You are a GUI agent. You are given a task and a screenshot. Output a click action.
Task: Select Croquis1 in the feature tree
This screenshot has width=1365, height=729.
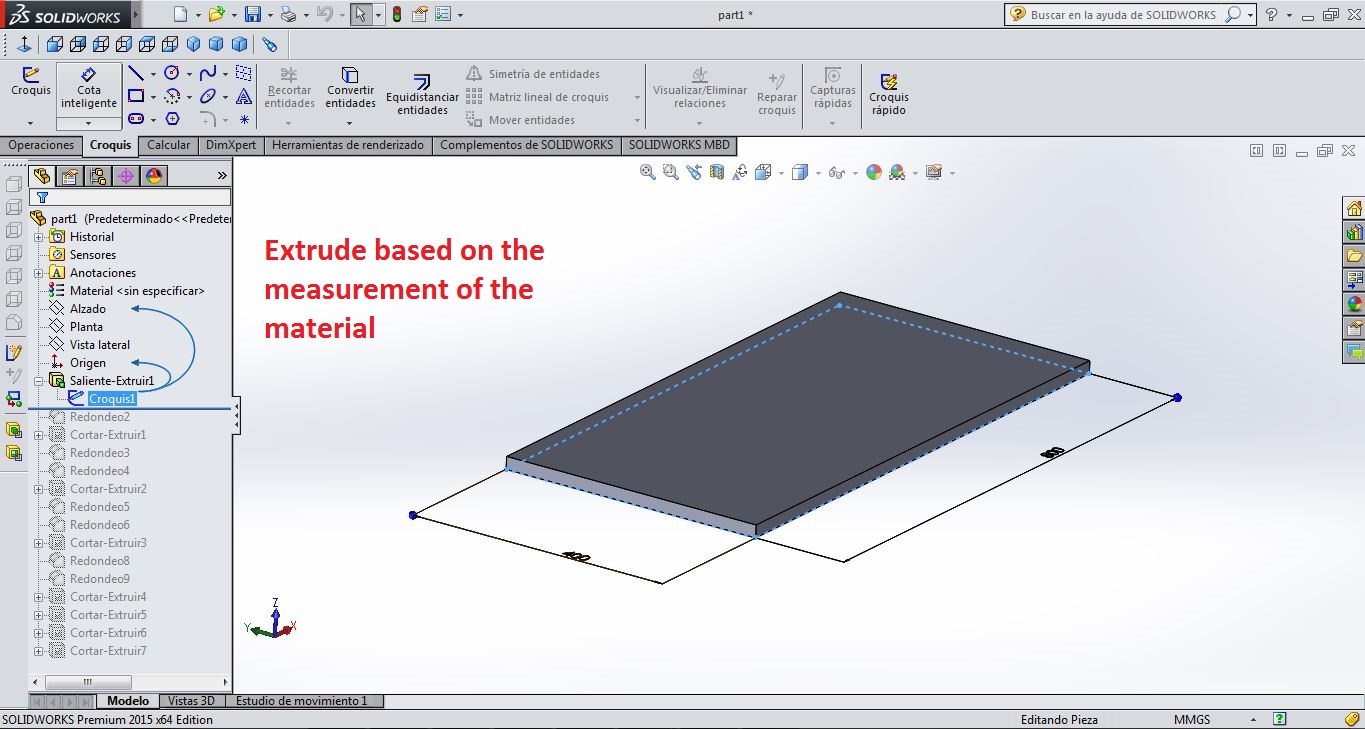112,399
